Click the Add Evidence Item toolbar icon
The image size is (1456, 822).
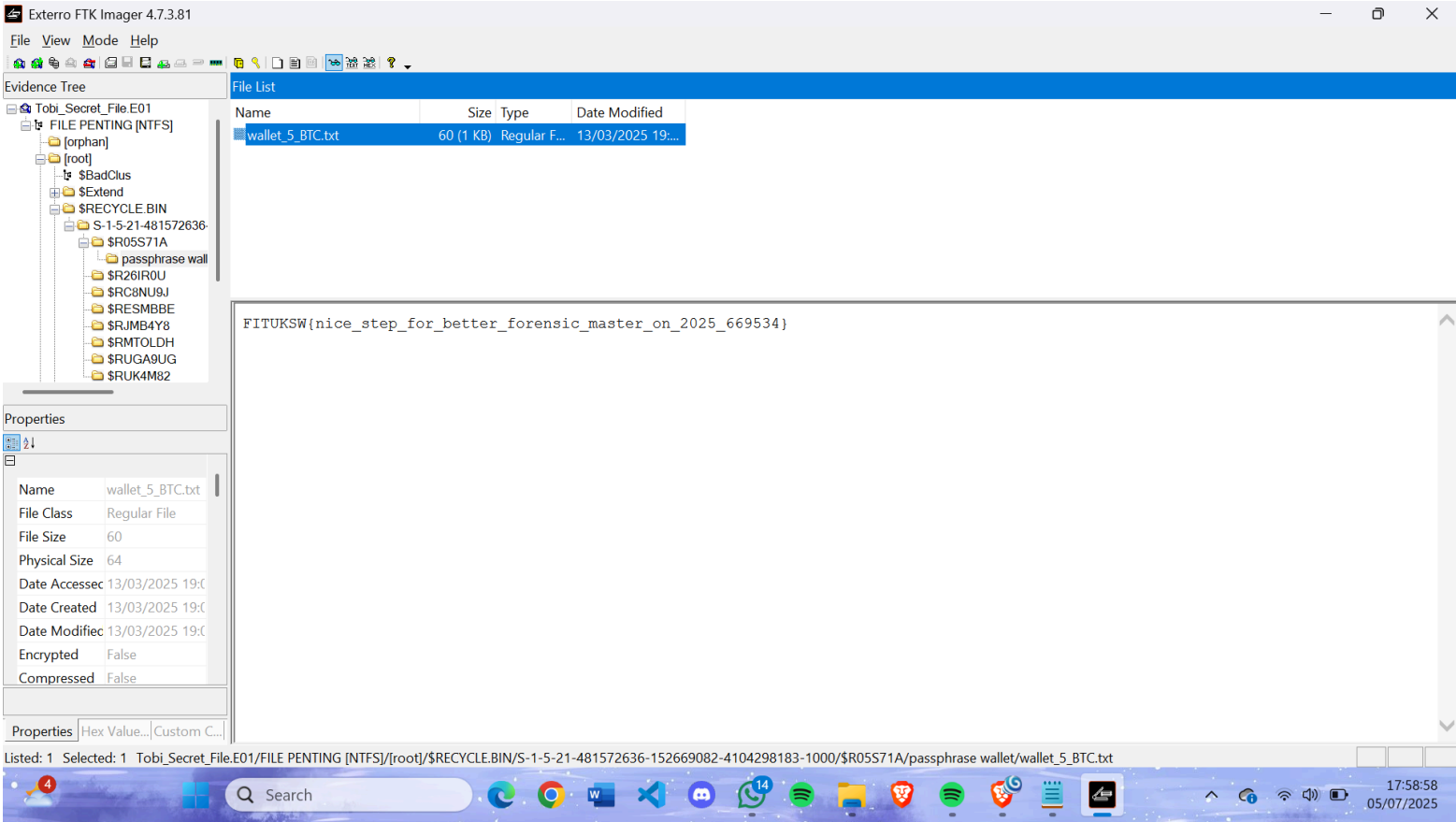pyautogui.click(x=19, y=64)
